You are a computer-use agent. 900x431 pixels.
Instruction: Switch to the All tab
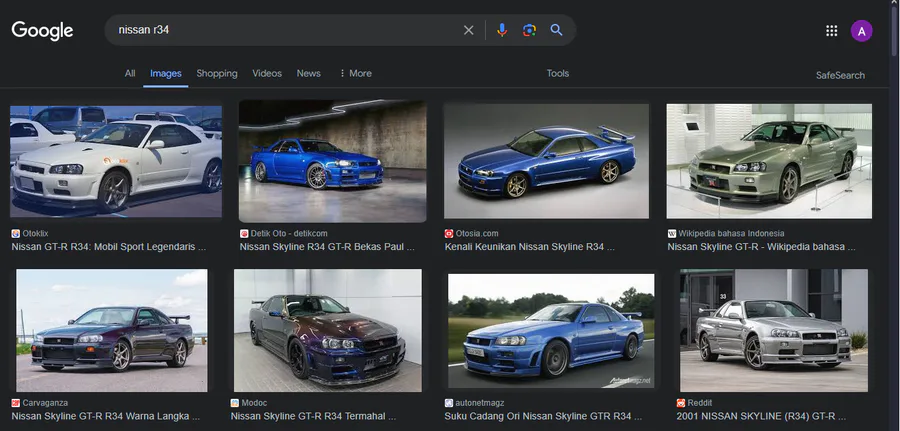(x=130, y=73)
